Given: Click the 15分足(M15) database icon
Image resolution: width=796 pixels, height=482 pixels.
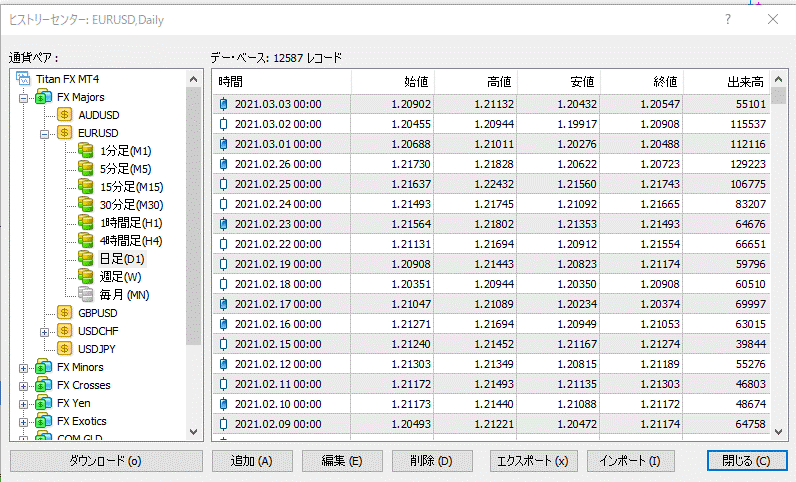Looking at the screenshot, I should (86, 186).
